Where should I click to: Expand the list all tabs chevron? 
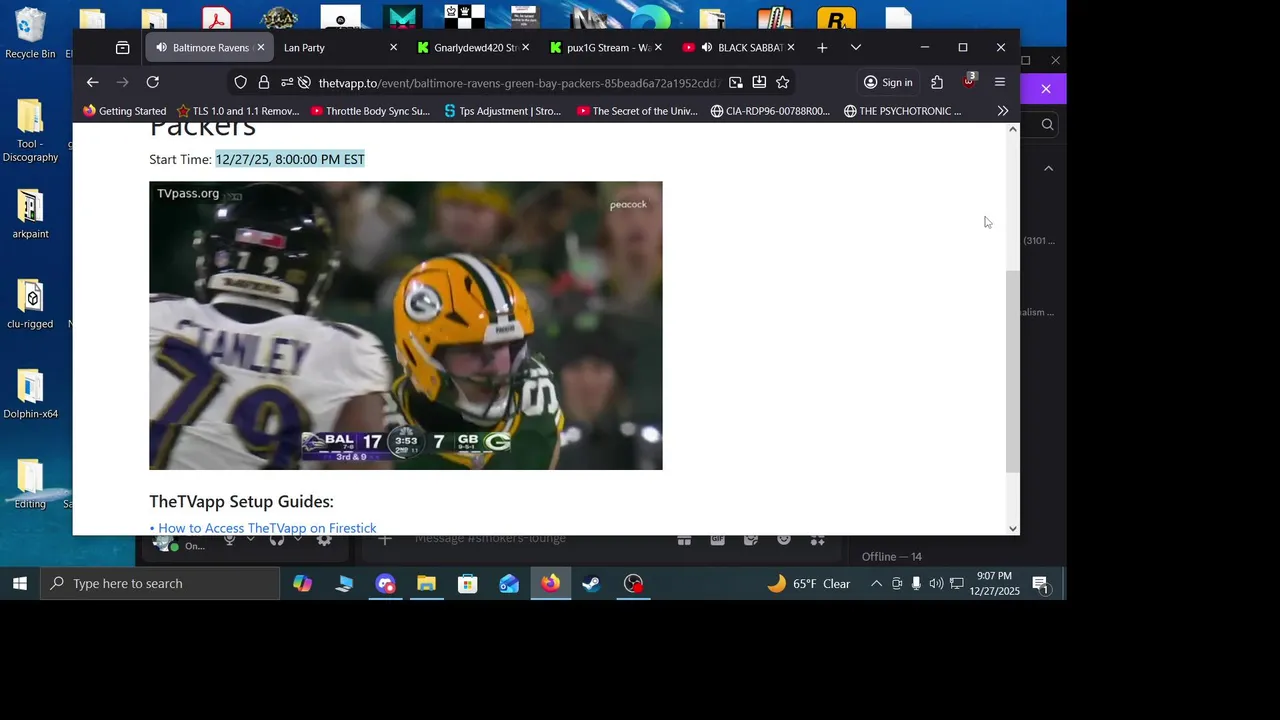click(856, 47)
